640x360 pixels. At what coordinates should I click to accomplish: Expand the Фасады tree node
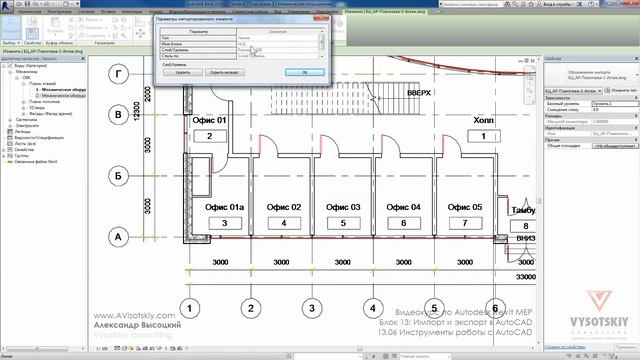click(23, 114)
